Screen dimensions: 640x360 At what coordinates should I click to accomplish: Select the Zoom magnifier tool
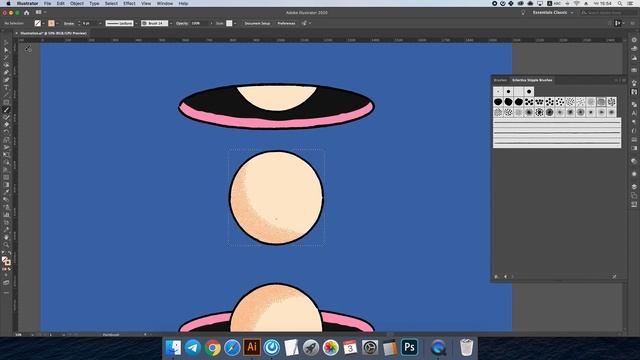tap(6, 245)
